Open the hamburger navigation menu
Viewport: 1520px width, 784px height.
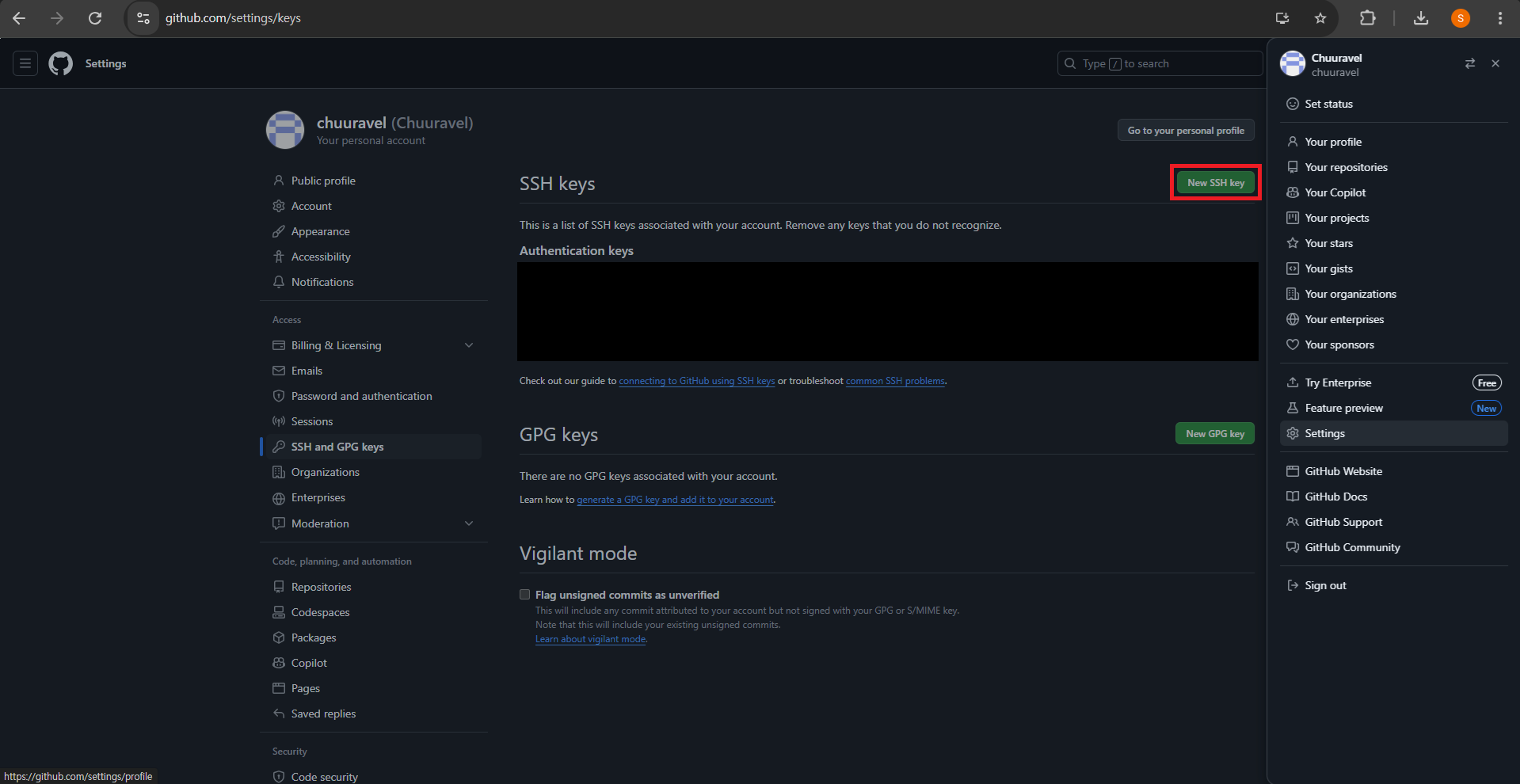tap(25, 63)
